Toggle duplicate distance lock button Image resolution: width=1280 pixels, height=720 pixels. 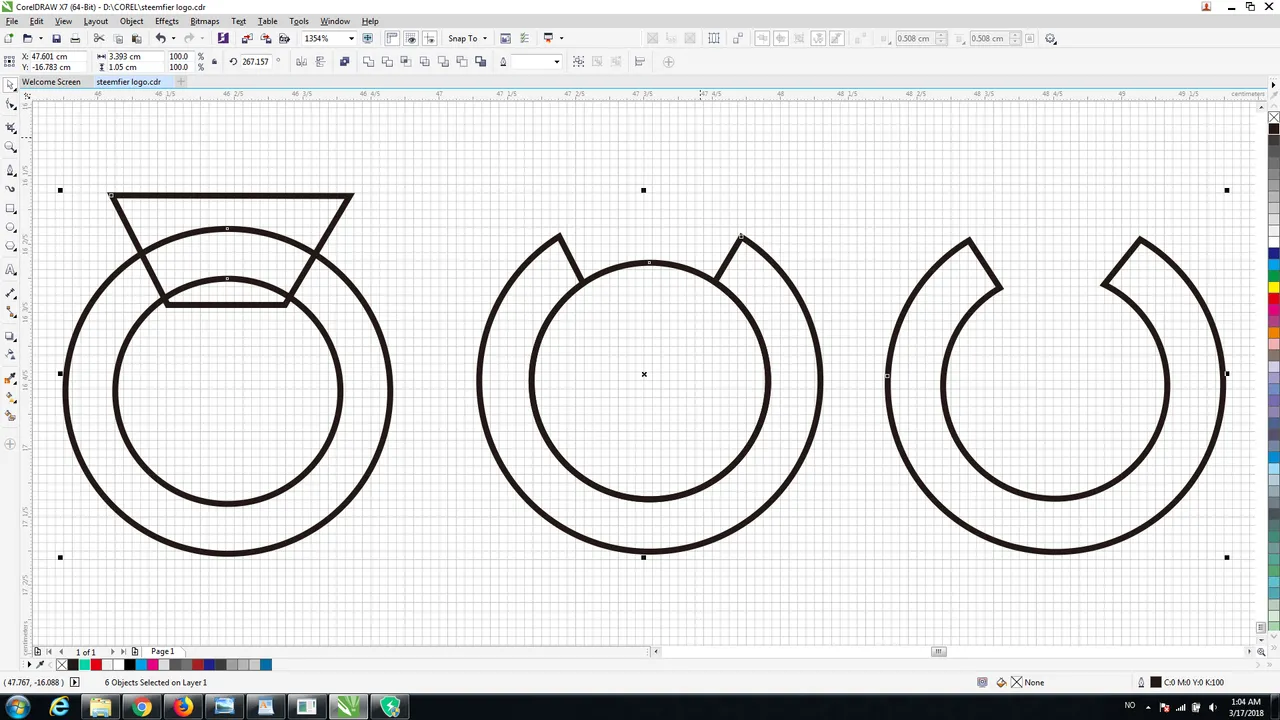pos(1030,38)
